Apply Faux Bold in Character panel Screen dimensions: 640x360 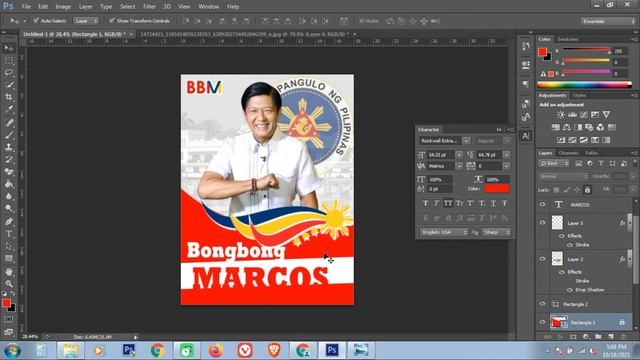[x=425, y=203]
